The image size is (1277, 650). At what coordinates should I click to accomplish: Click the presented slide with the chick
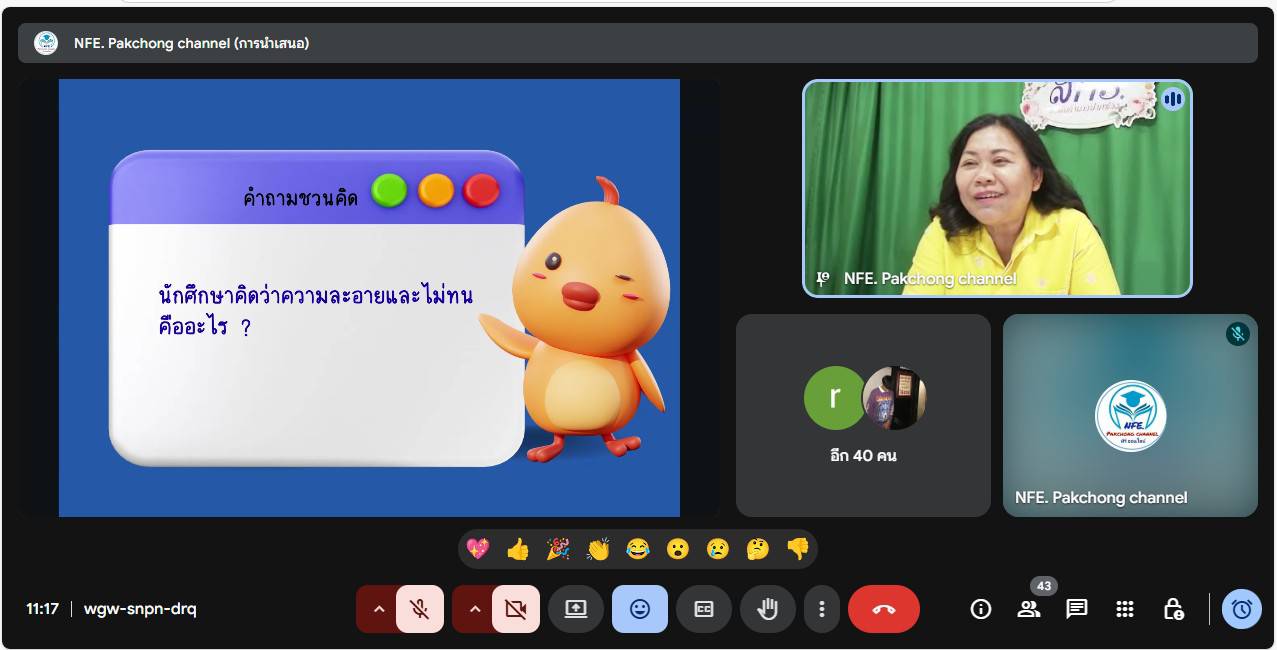click(369, 298)
